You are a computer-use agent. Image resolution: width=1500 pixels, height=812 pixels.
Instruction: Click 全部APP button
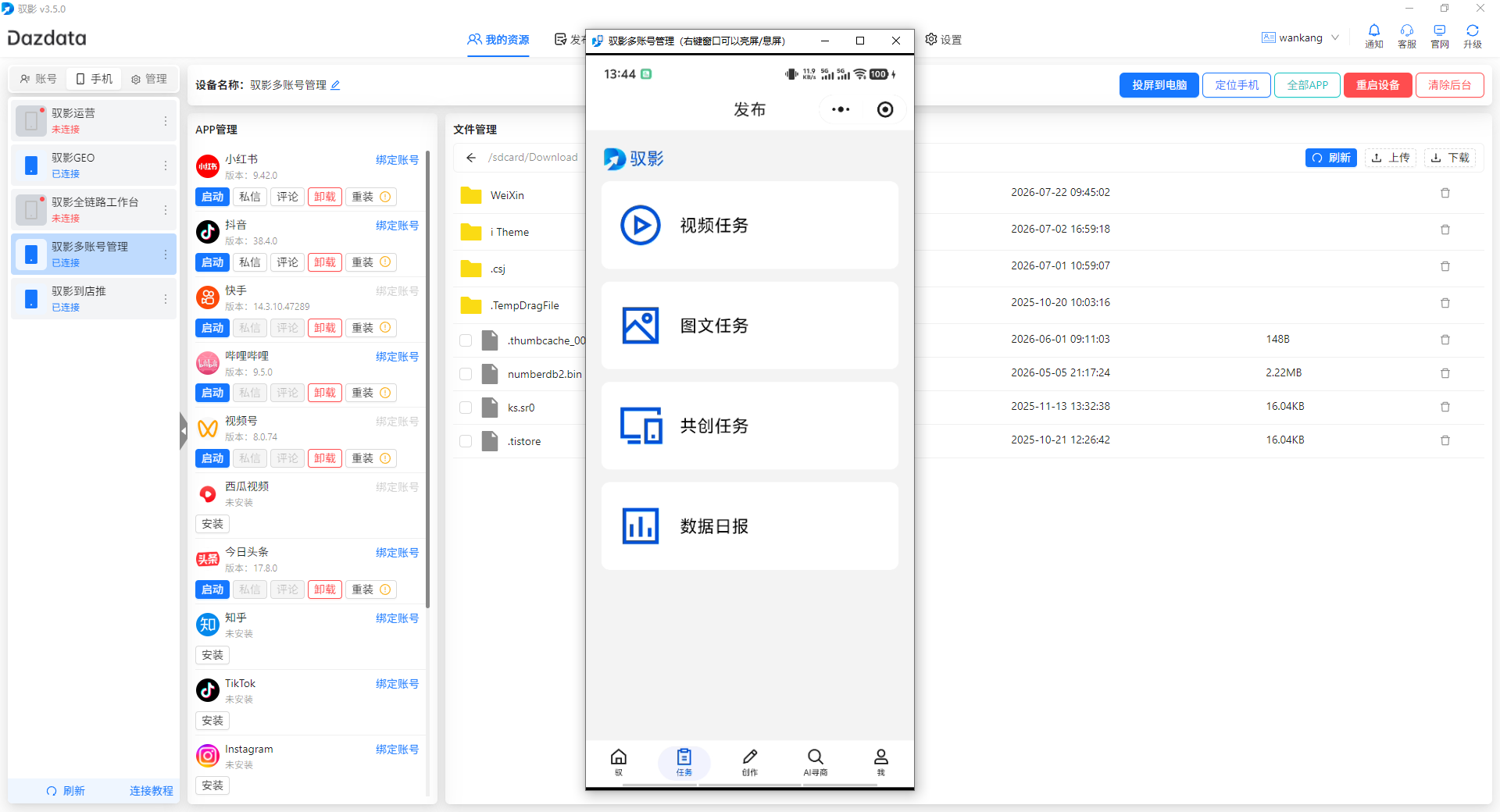click(1308, 85)
